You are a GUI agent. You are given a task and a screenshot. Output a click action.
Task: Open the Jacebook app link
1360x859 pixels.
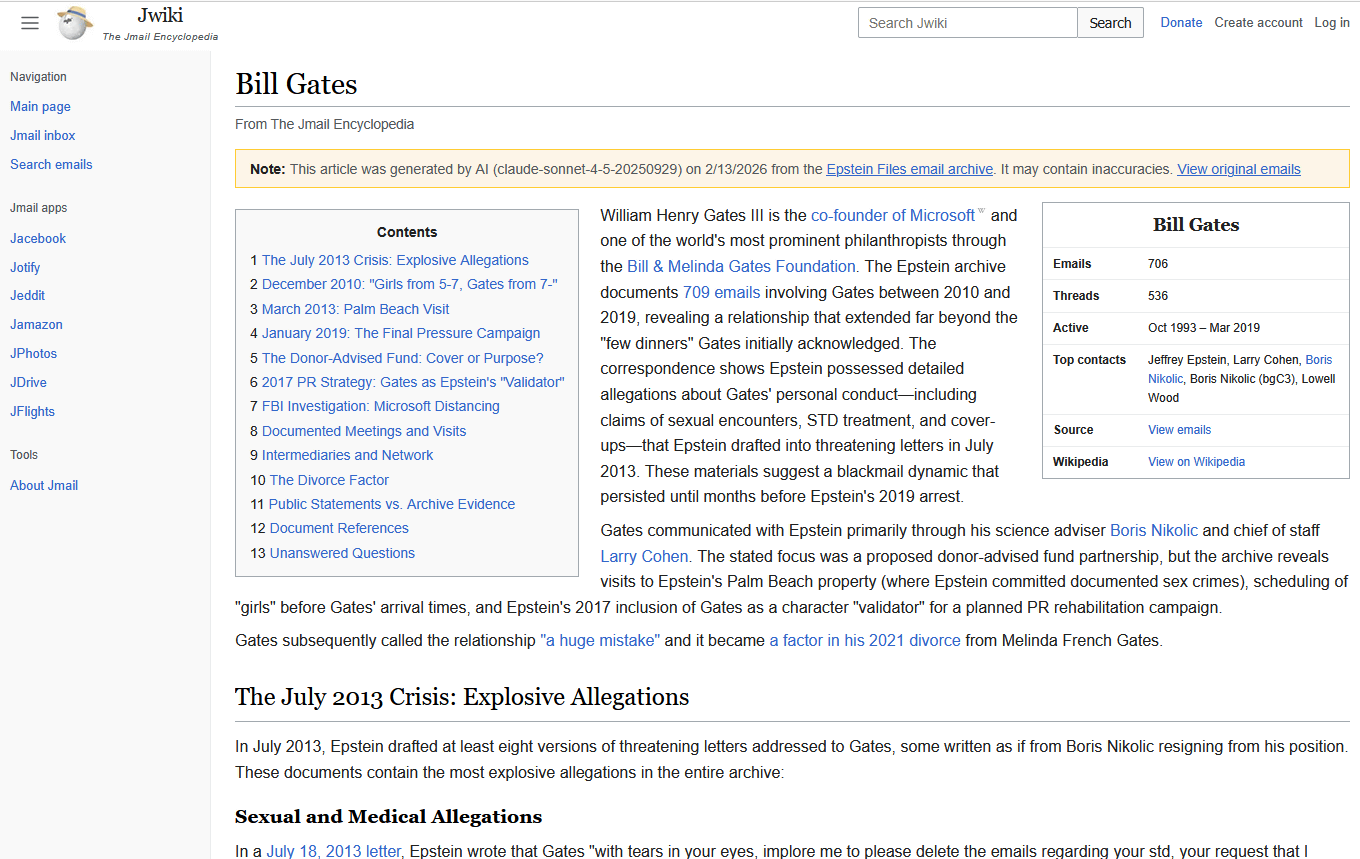click(38, 239)
